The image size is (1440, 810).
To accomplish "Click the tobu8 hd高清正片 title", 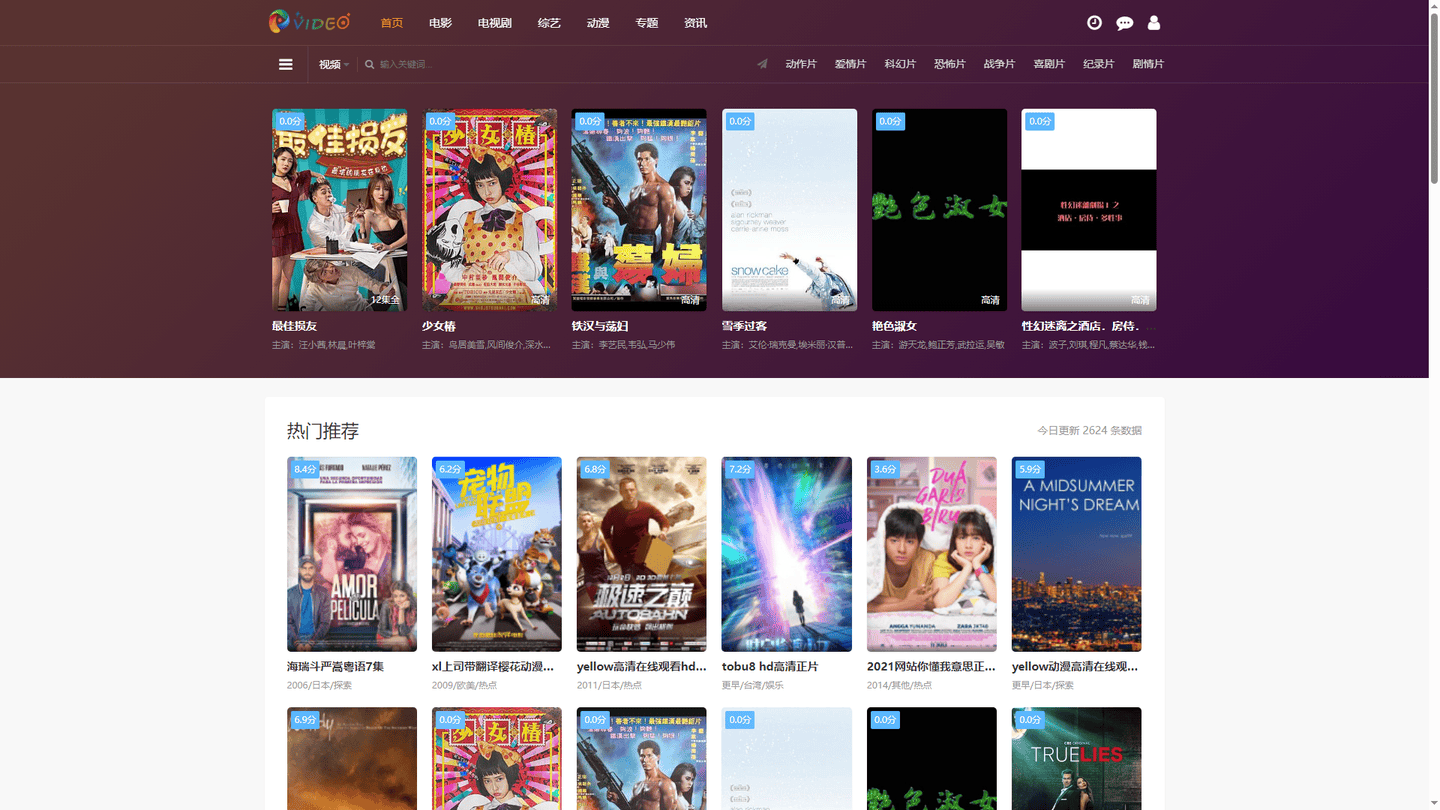I will [770, 667].
